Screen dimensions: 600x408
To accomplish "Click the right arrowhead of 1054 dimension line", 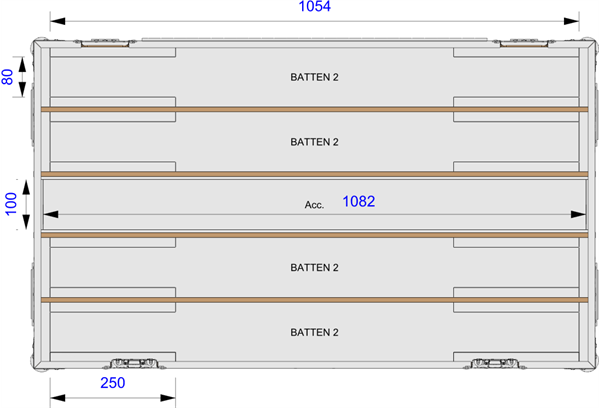I will coord(573,20).
